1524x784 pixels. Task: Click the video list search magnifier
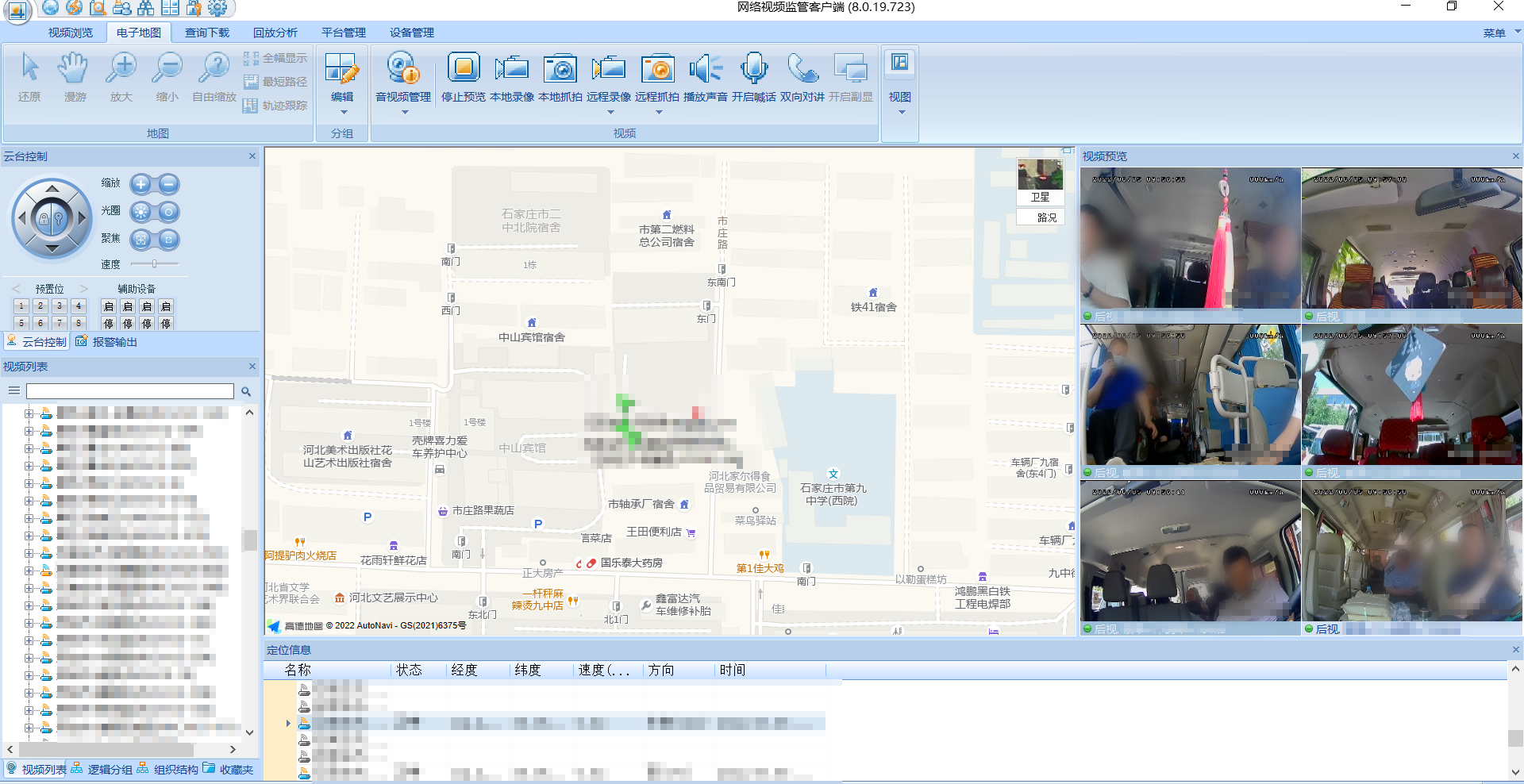[x=246, y=392]
